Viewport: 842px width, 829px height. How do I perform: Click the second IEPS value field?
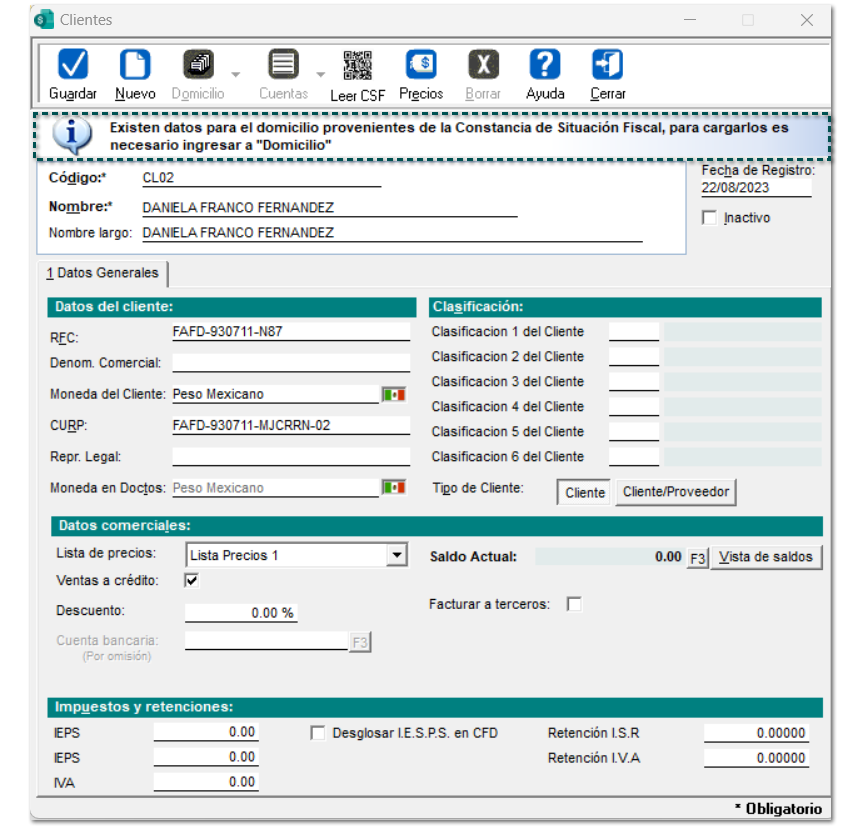(206, 757)
